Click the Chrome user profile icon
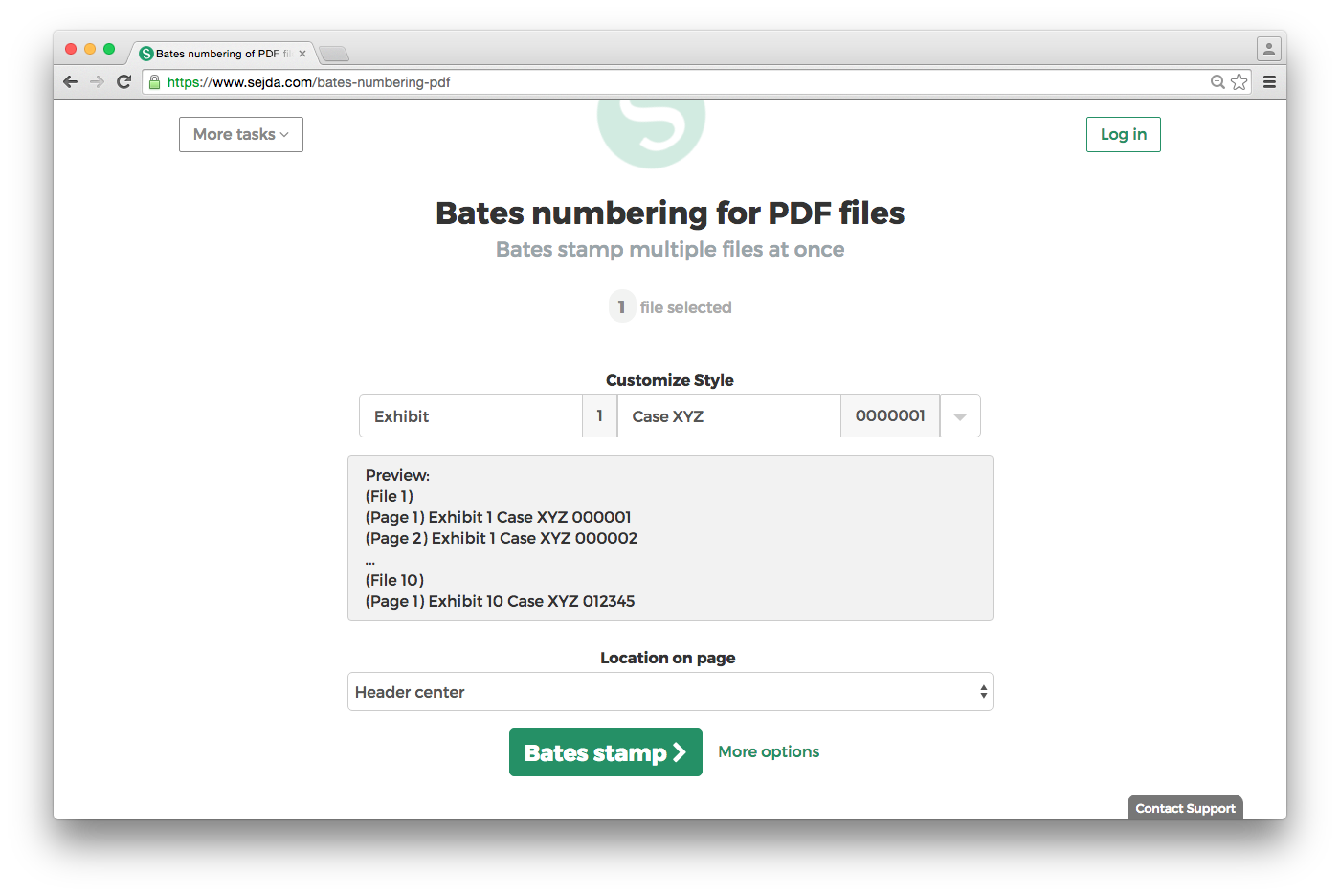Image resolution: width=1340 pixels, height=896 pixels. click(x=1268, y=49)
